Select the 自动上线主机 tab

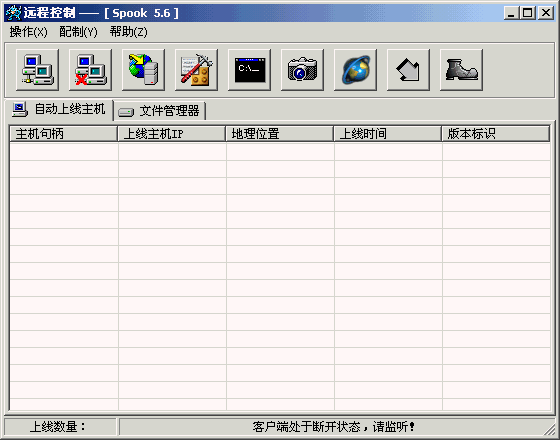coord(59,110)
